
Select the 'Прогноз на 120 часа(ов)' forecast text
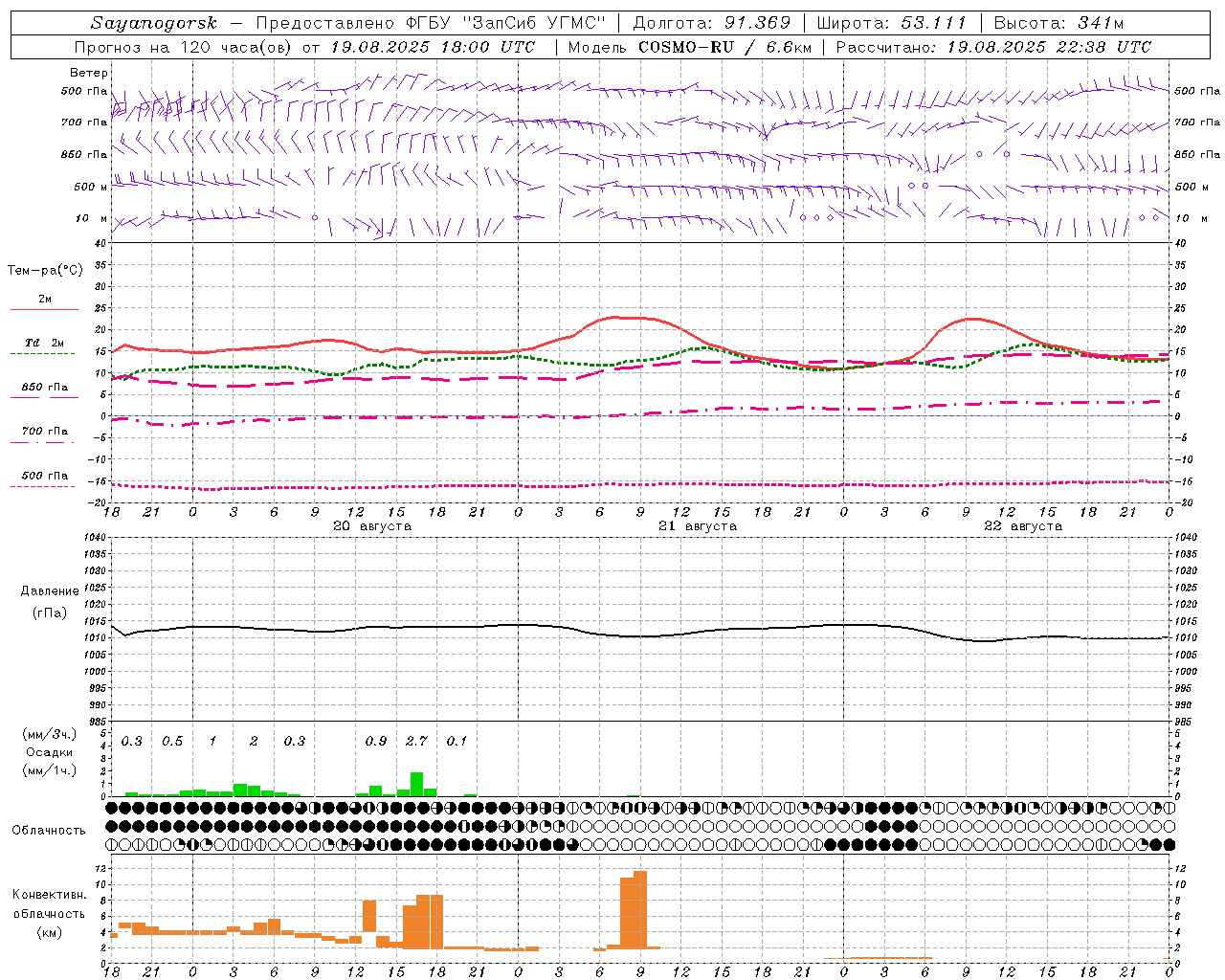pos(184,47)
